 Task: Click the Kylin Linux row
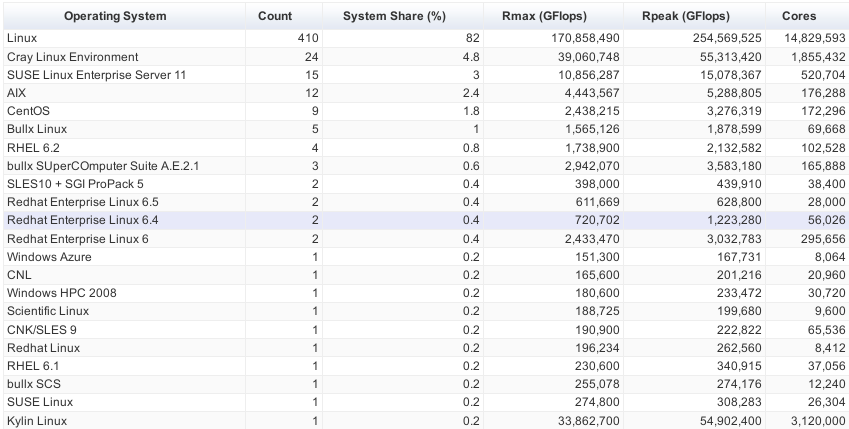point(426,421)
